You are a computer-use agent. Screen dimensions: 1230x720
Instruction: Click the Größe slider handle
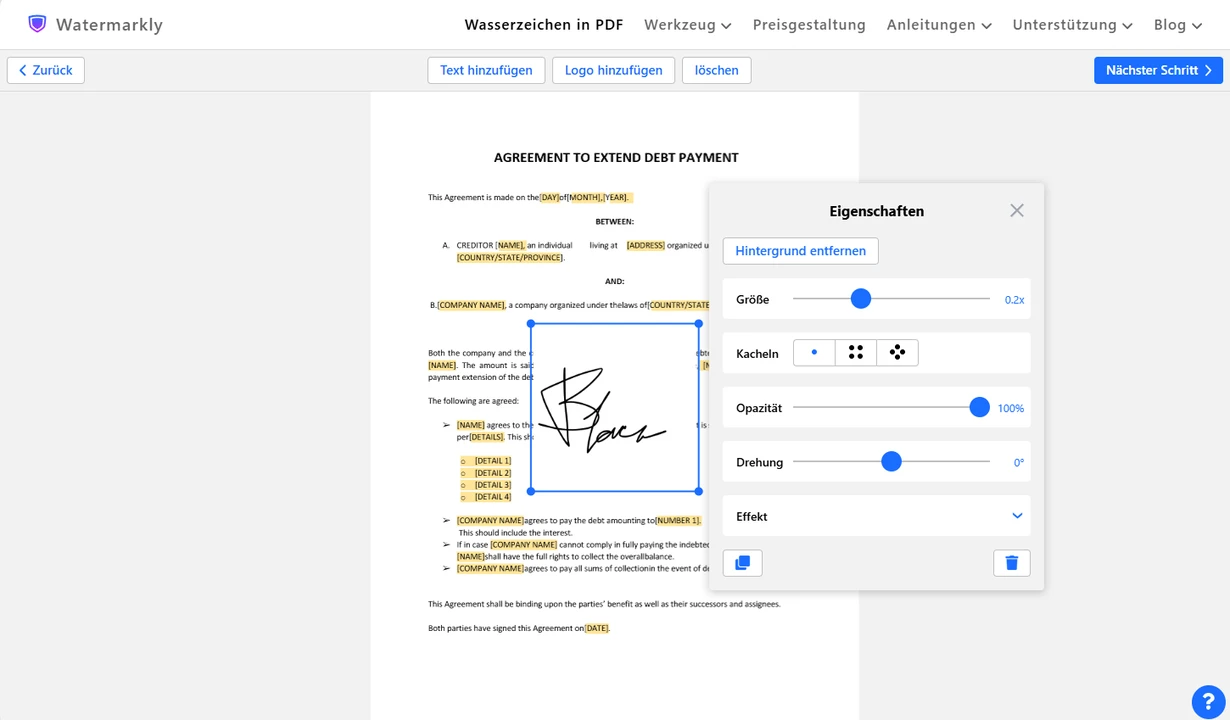point(861,299)
